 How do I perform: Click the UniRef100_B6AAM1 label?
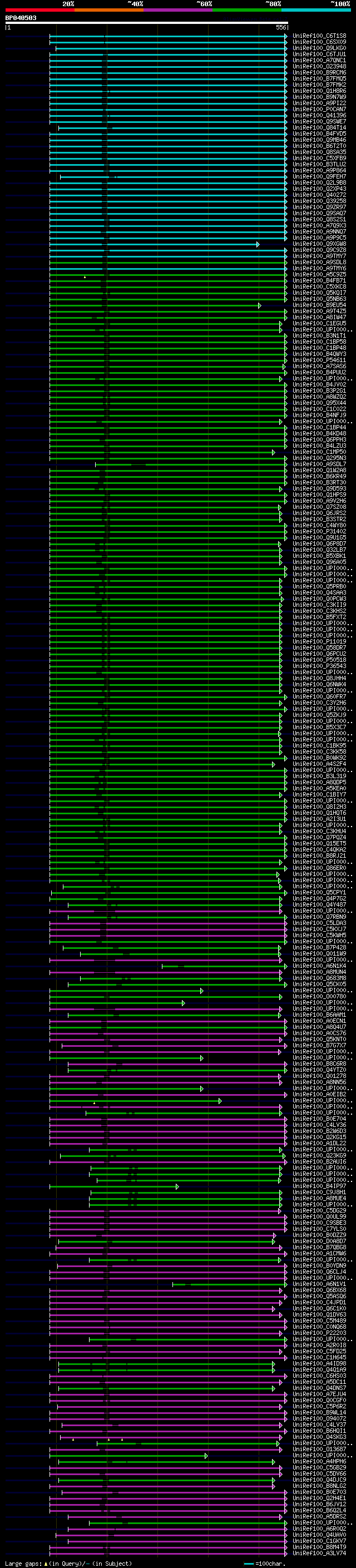[x=319, y=1015]
